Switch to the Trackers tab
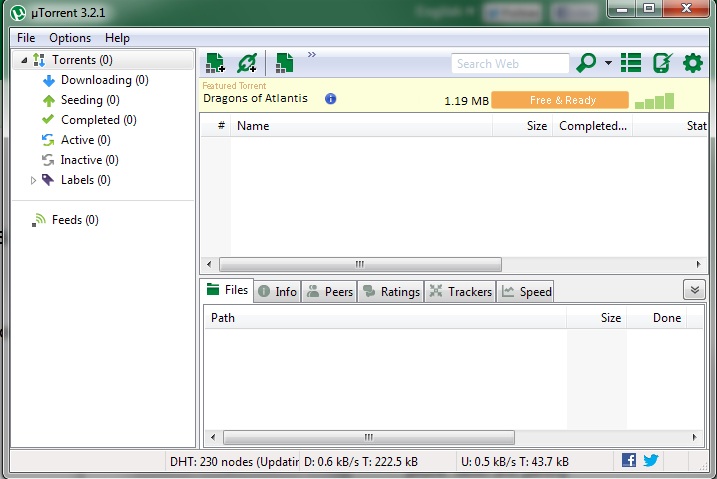Screen dimensions: 717x479 pos(460,292)
